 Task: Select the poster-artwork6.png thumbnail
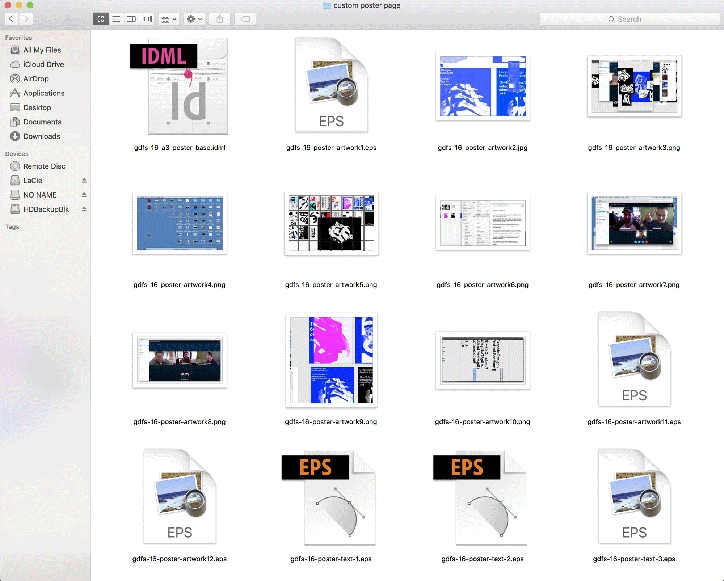coord(483,223)
